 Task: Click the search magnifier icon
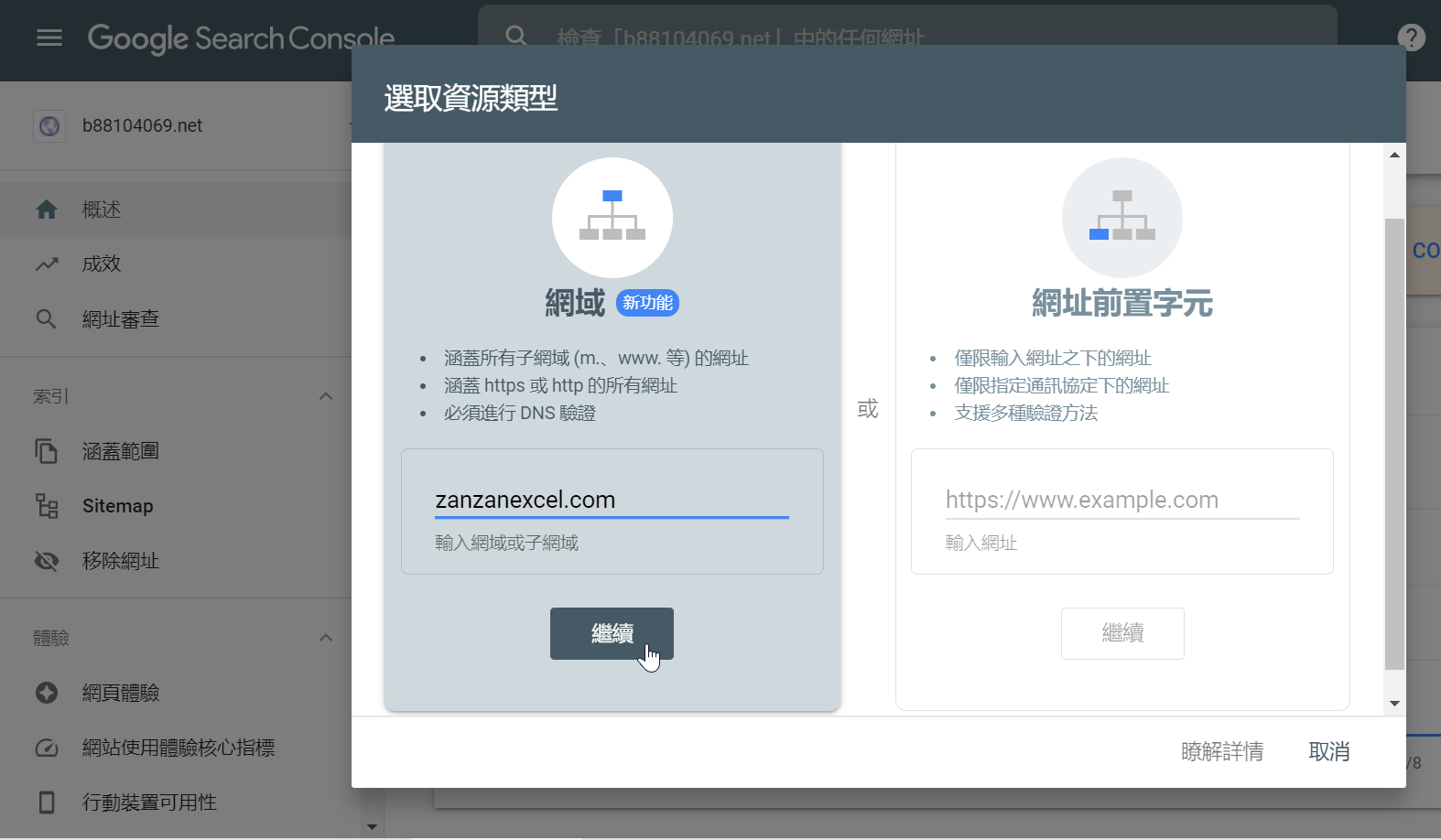(516, 37)
